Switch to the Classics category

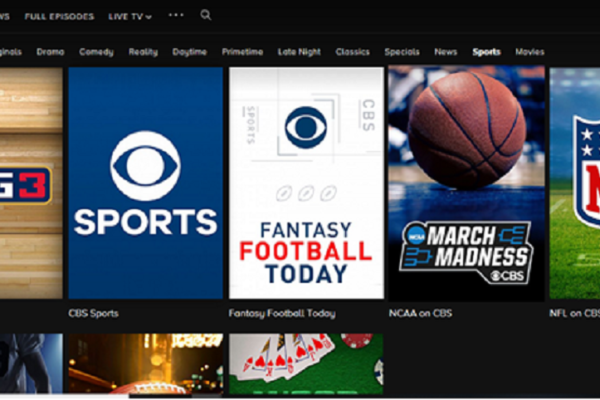352,52
